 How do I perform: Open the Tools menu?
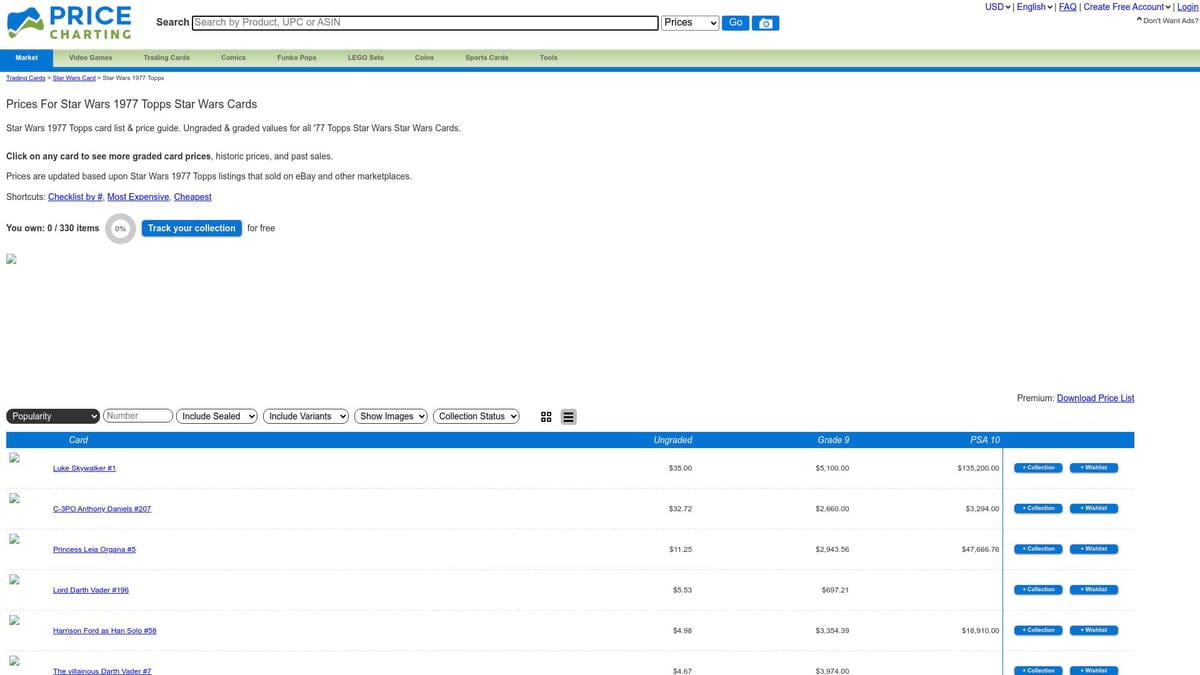(548, 58)
